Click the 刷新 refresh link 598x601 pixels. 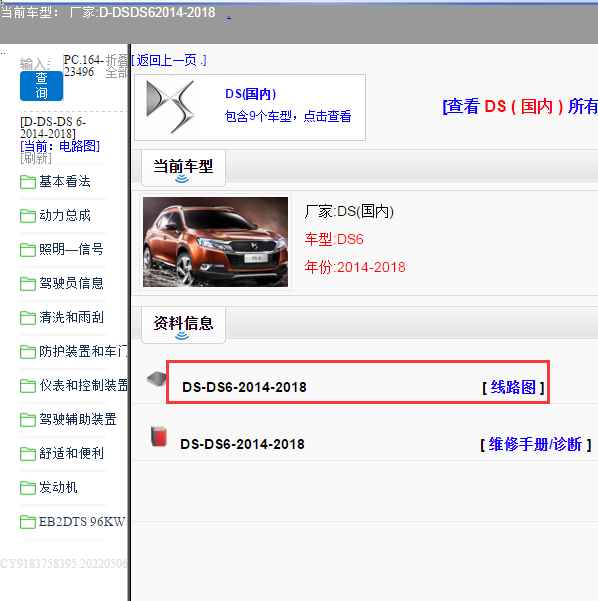(x=36, y=158)
